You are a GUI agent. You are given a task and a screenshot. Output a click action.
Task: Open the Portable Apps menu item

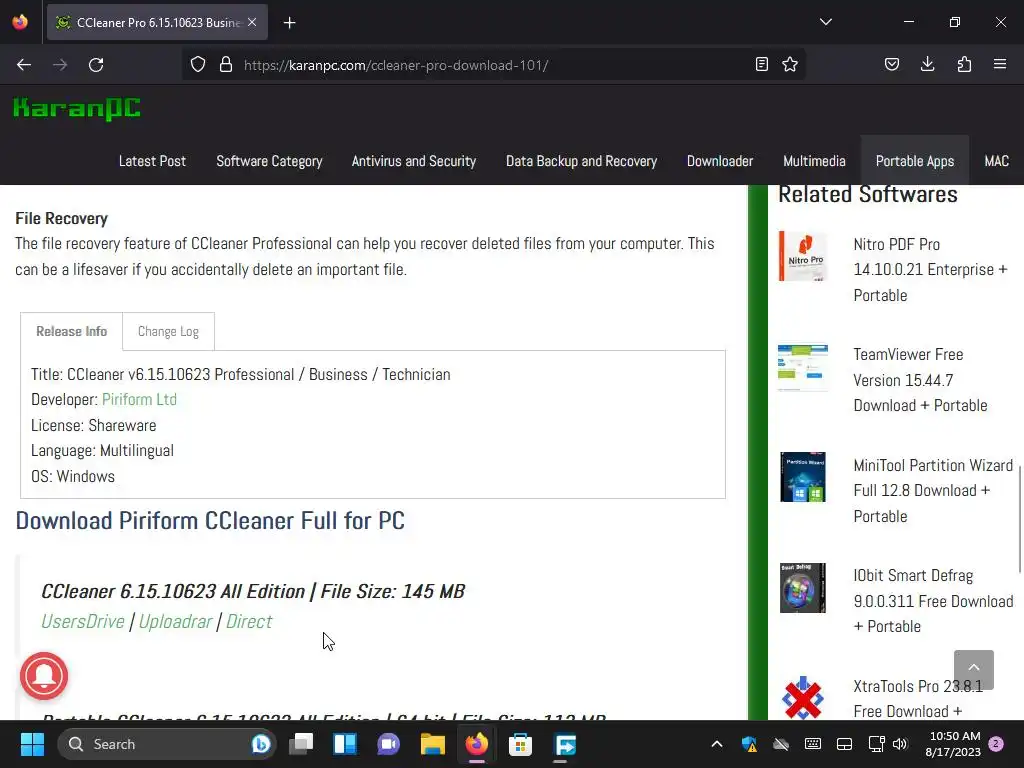914,161
